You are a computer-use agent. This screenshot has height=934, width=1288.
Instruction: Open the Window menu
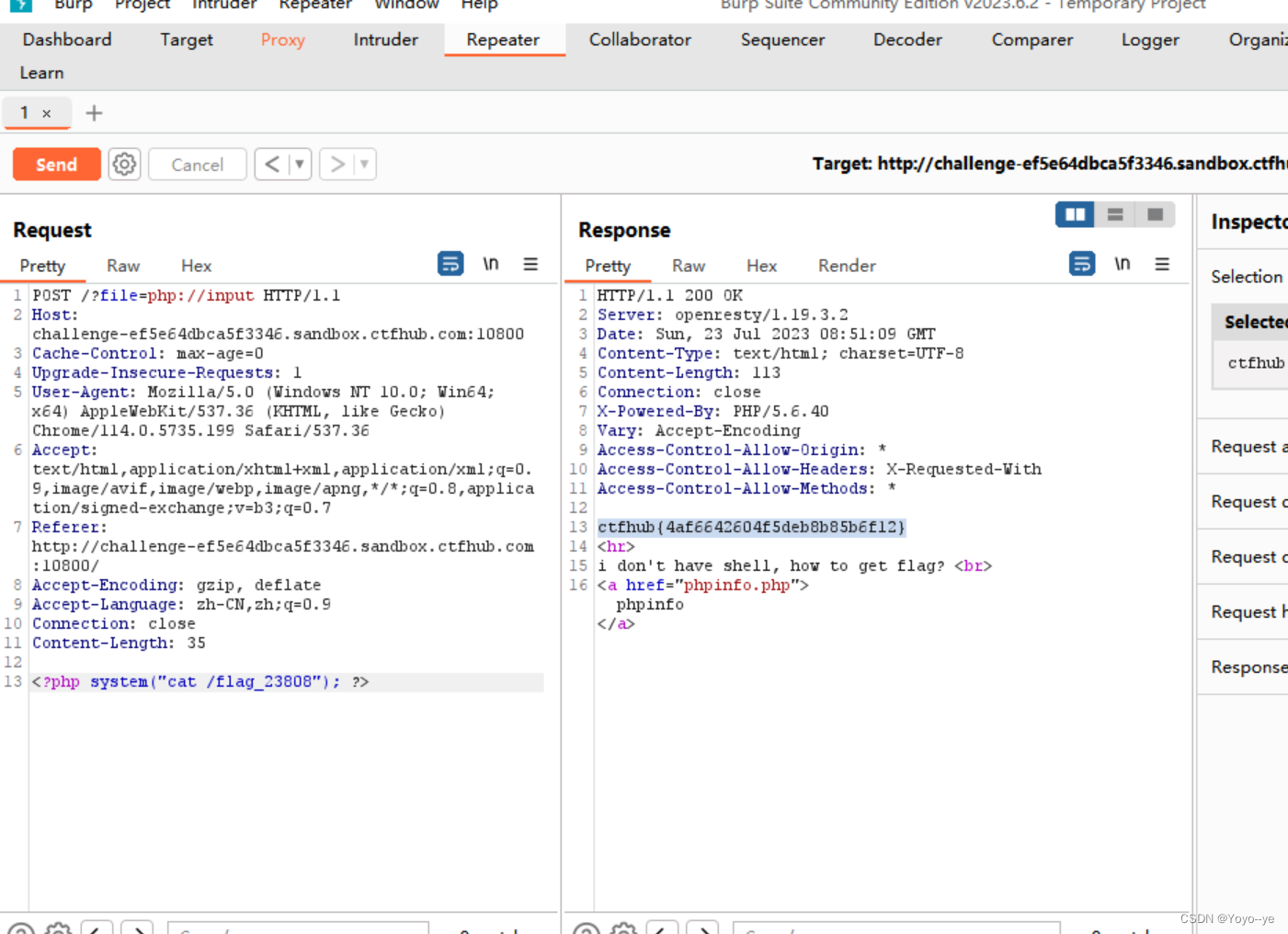(x=406, y=5)
